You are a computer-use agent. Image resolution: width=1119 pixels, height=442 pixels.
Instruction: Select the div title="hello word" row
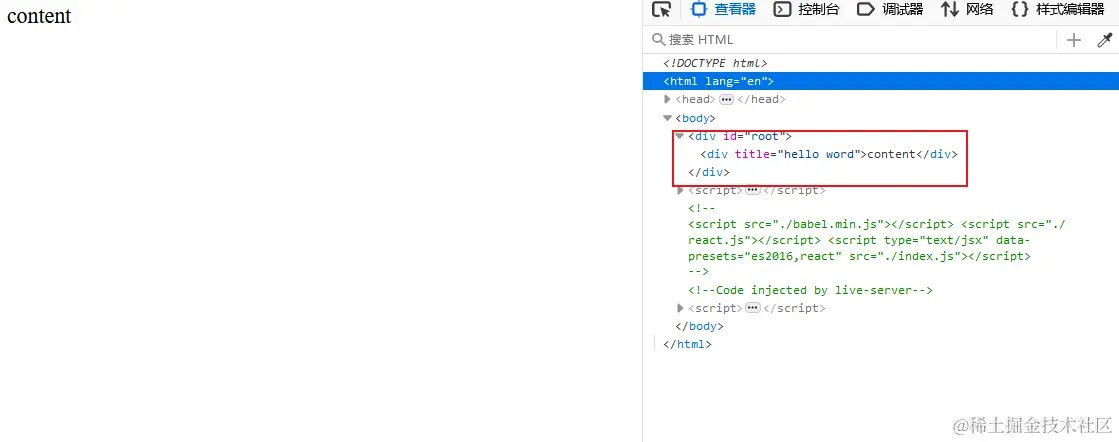829,154
